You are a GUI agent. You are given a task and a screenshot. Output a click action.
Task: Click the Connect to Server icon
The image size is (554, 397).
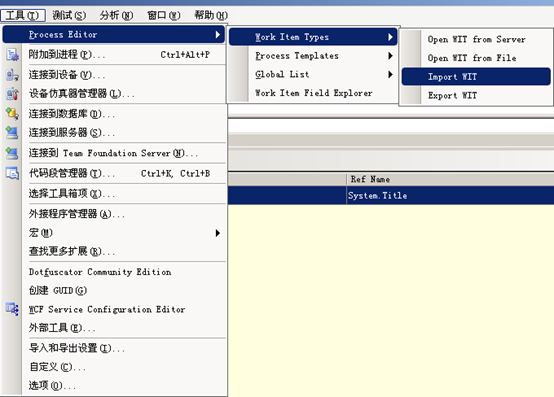click(x=12, y=133)
